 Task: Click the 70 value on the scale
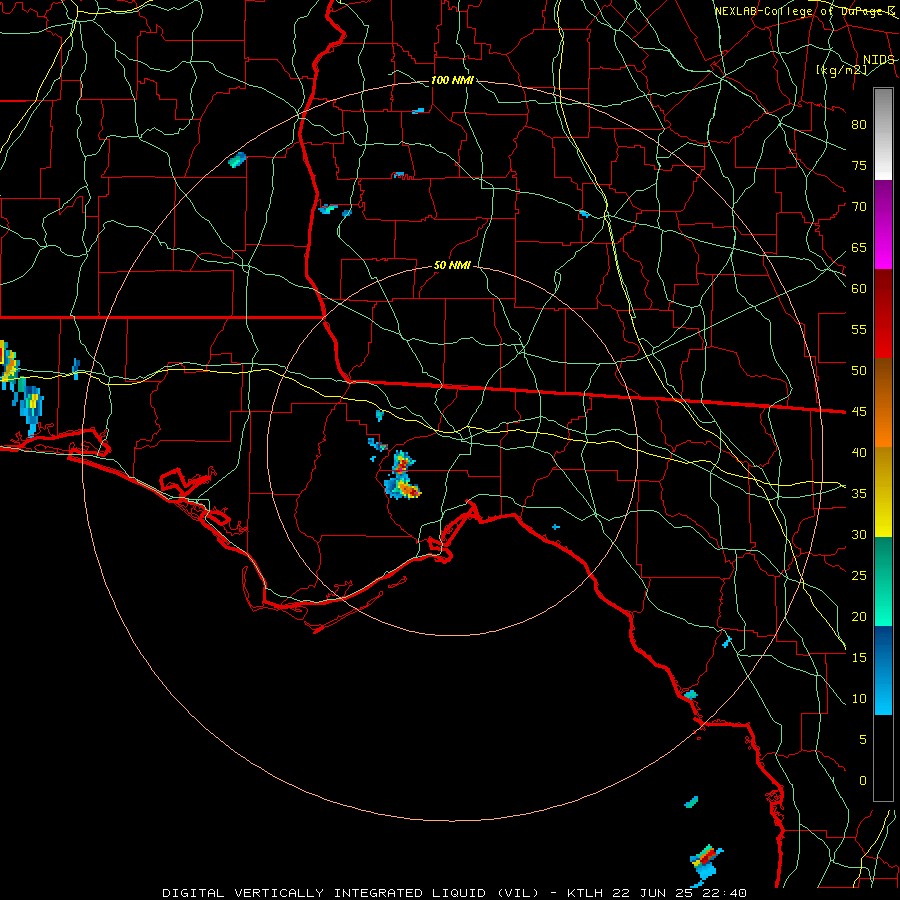[859, 207]
